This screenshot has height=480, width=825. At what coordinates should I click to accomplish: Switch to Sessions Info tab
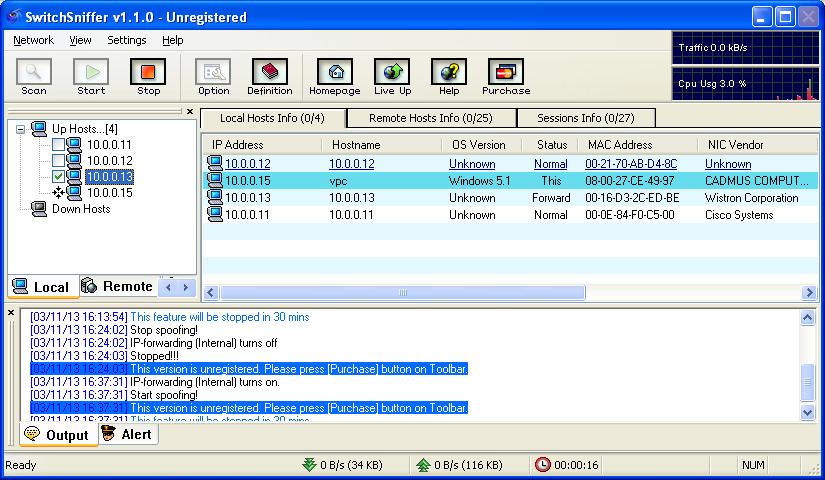tap(586, 118)
